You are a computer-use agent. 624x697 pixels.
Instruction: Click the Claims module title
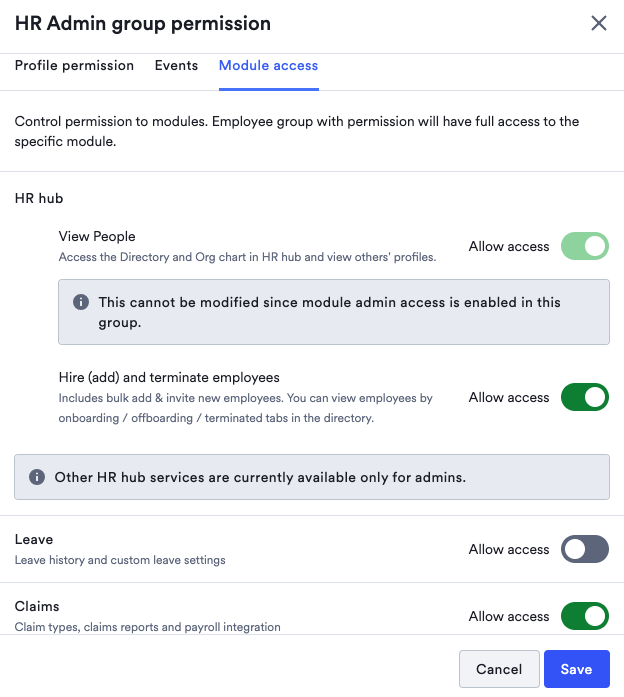click(37, 606)
